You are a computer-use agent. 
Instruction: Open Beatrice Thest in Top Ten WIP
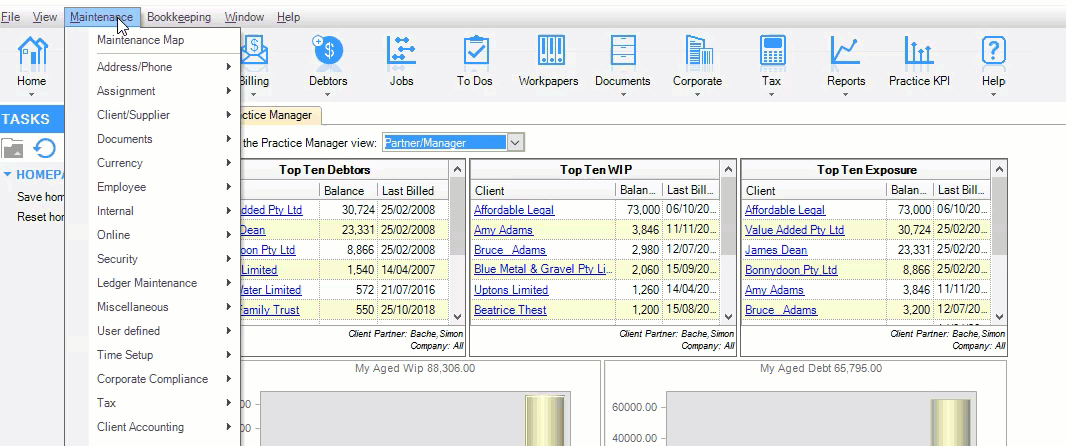[510, 309]
